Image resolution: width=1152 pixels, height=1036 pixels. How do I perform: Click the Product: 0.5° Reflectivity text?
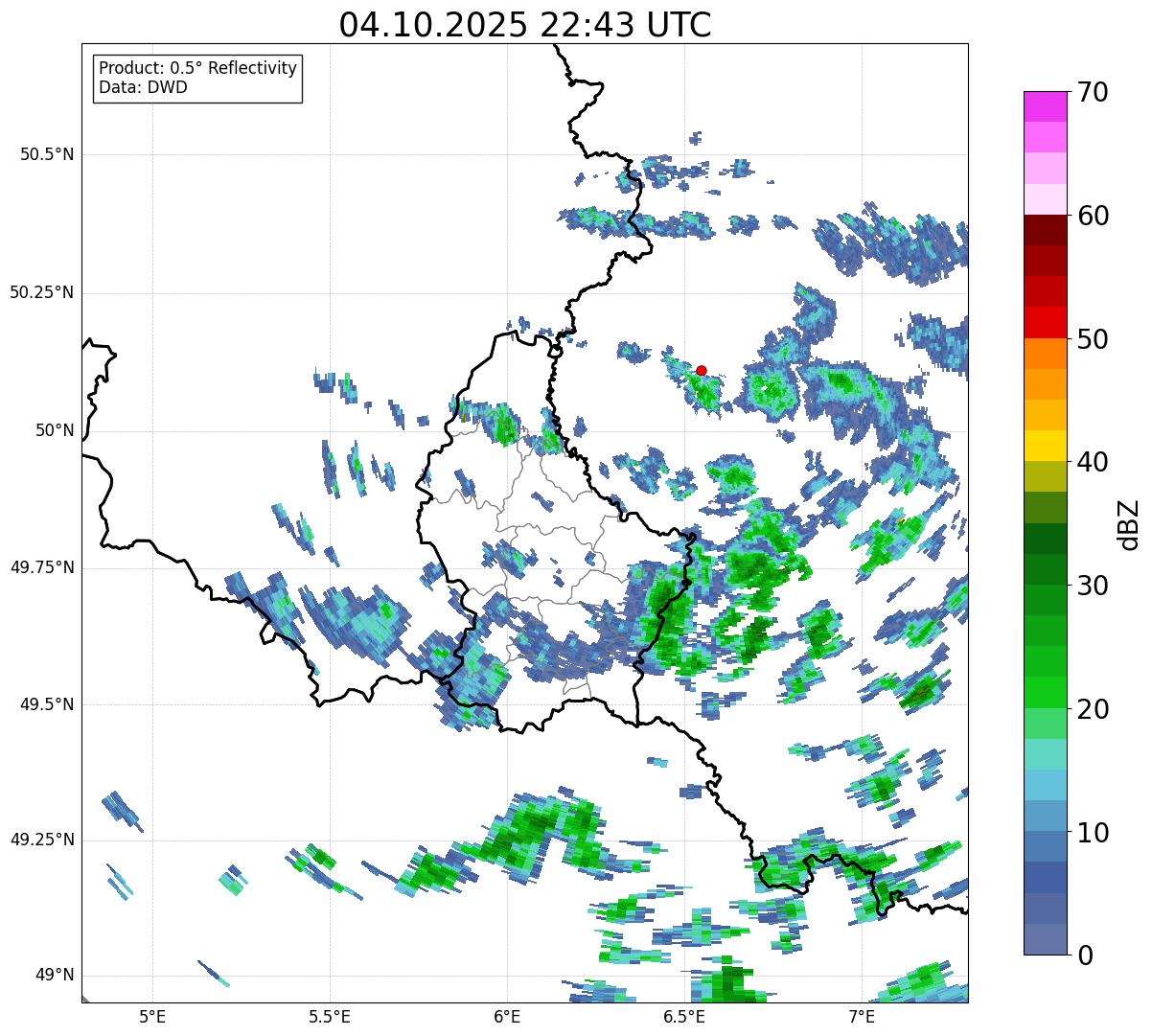[x=198, y=69]
